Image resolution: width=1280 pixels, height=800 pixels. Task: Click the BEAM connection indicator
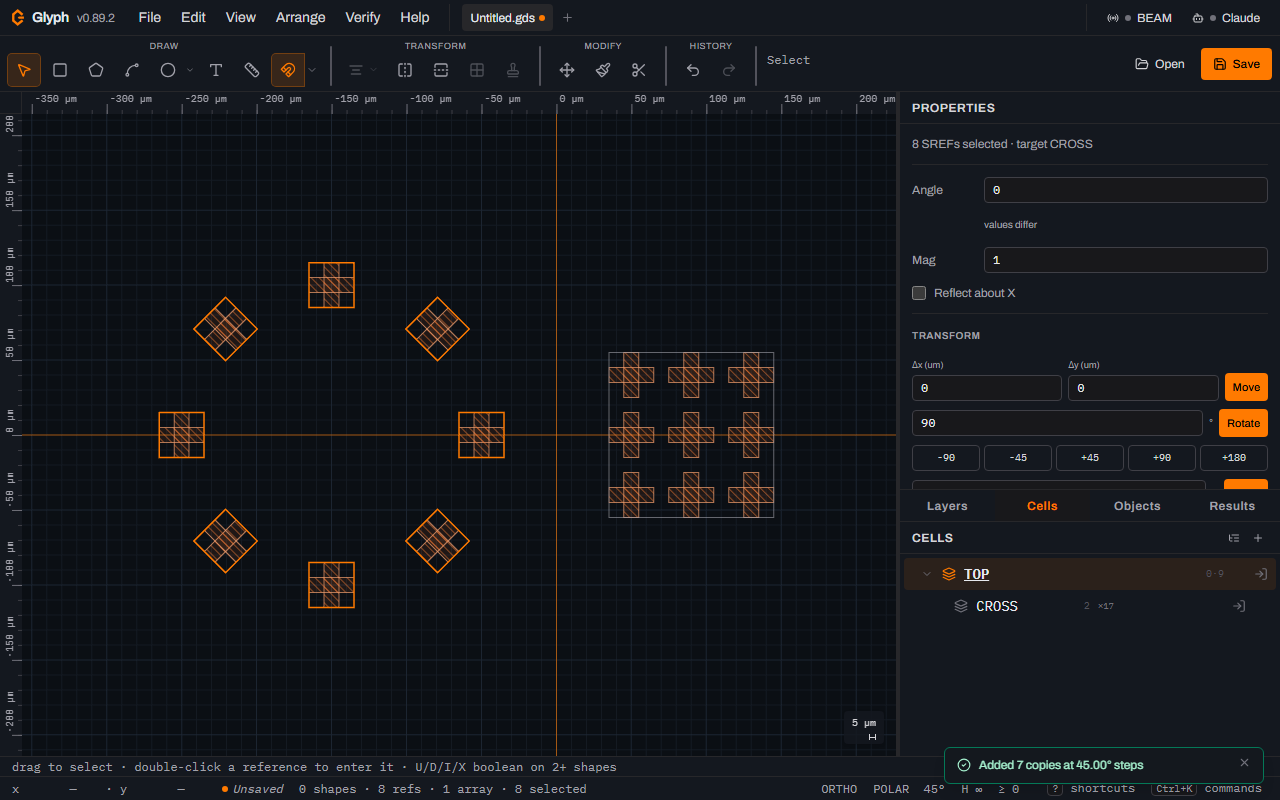(x=1139, y=18)
